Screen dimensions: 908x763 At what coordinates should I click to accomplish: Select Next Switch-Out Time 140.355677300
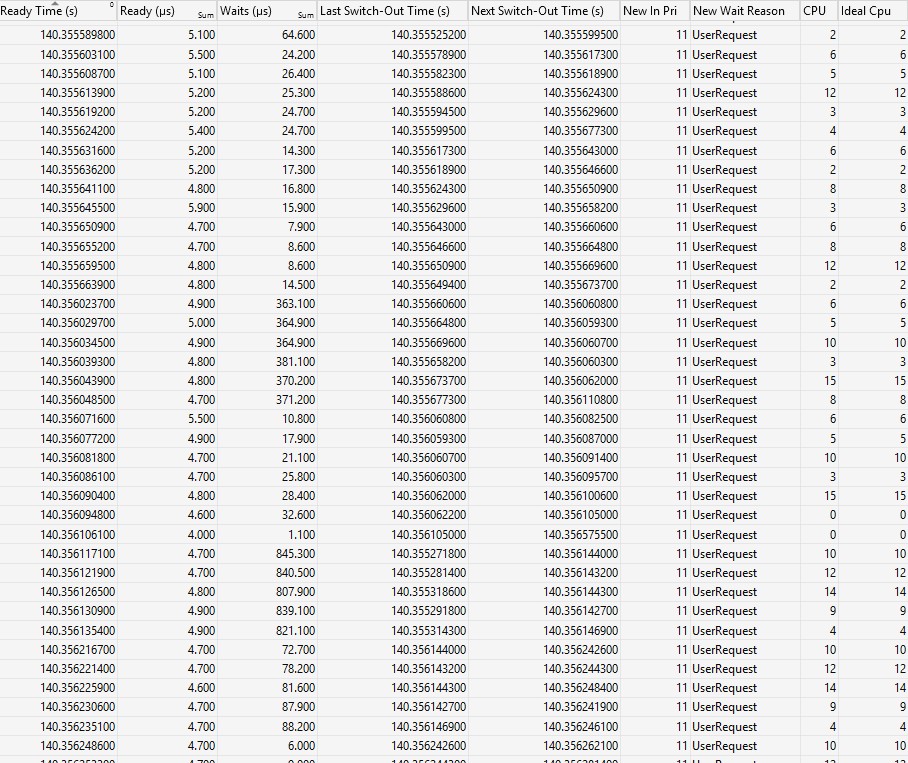[580, 131]
